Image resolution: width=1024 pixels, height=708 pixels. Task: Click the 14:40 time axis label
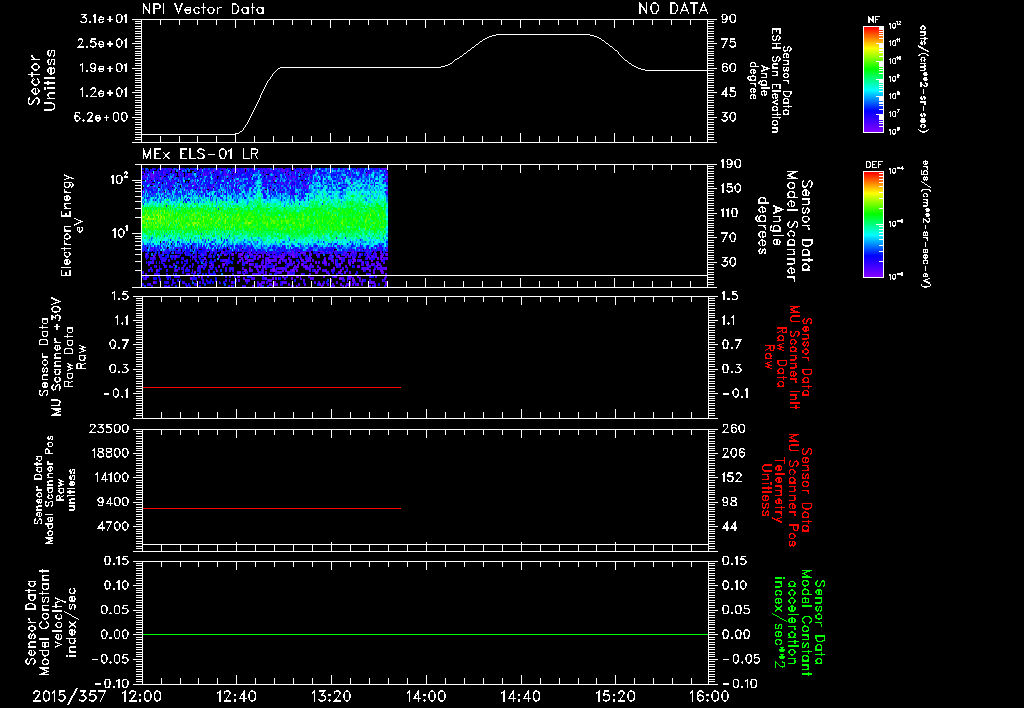[520, 696]
